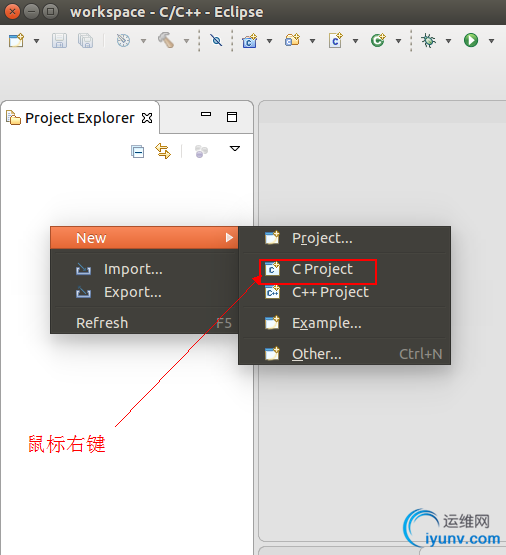Toggle Link with Editor in Project Explorer
This screenshot has height=555, width=506.
[163, 151]
